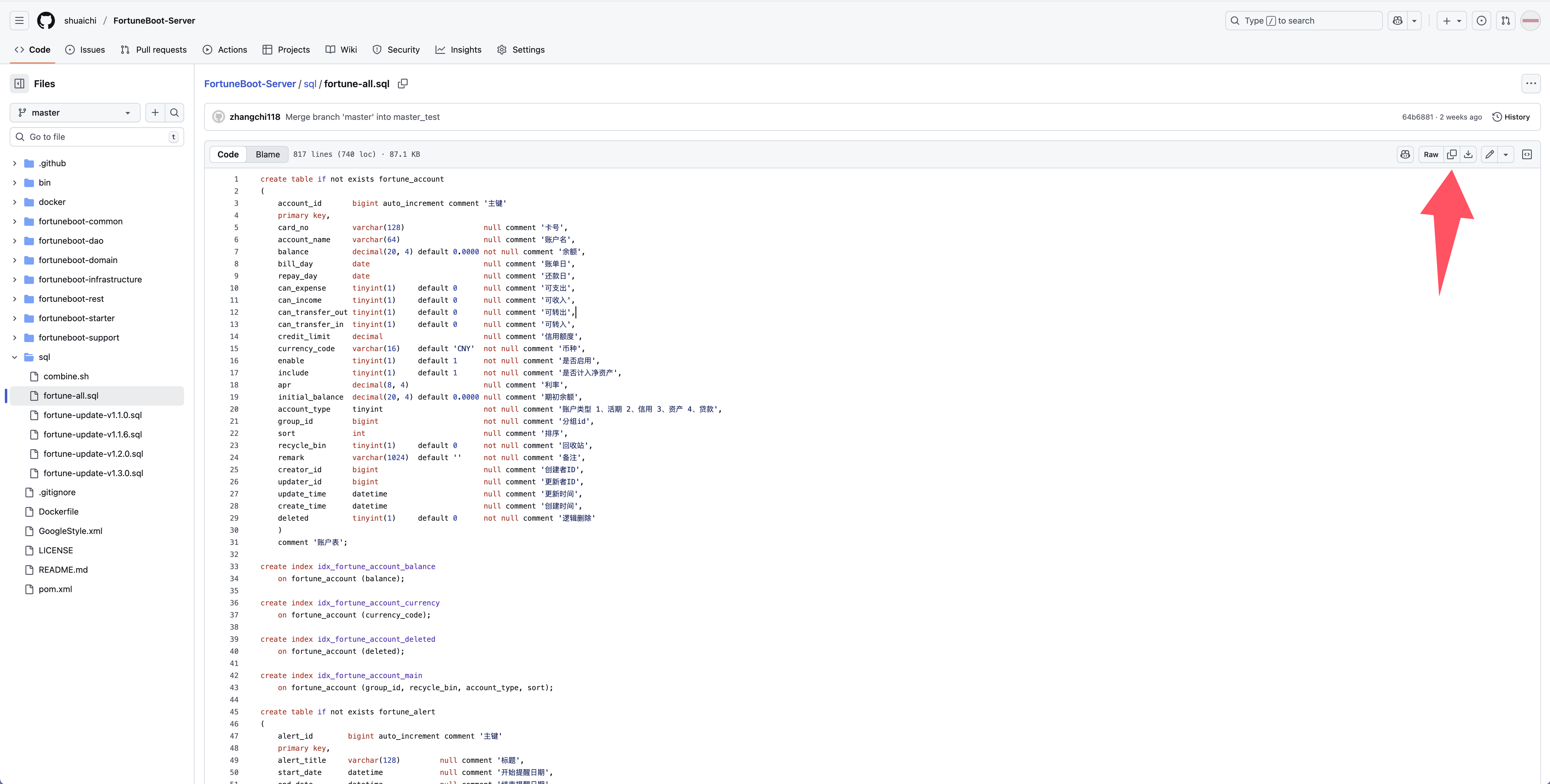Click the pencil icon to edit file
Image resolution: width=1550 pixels, height=784 pixels.
[1489, 154]
